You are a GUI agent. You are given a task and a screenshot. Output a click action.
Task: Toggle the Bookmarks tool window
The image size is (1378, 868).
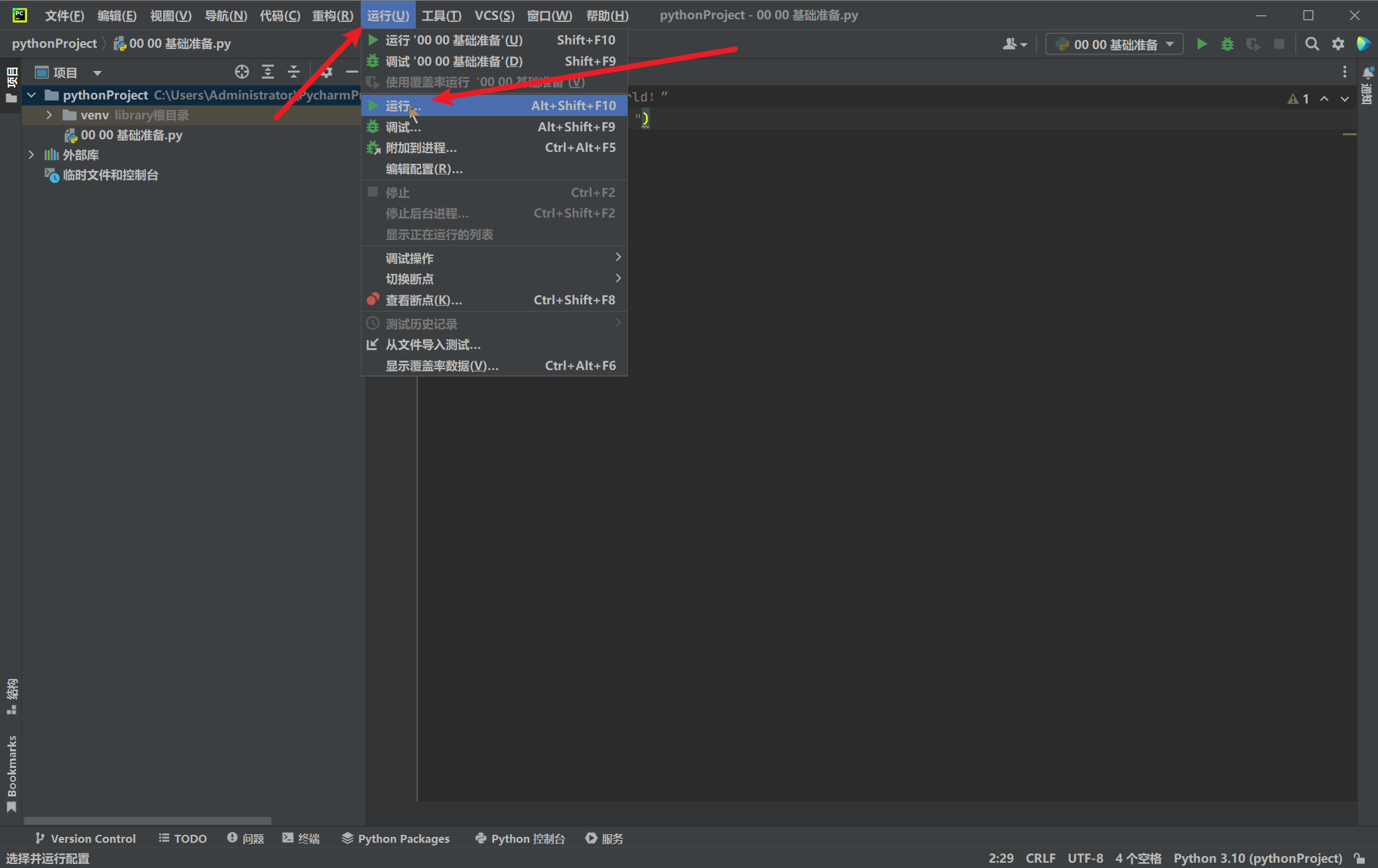(x=11, y=773)
